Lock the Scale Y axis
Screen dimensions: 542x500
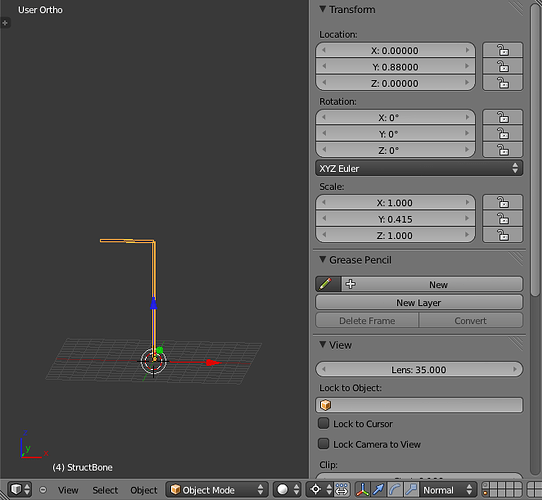pos(503,219)
